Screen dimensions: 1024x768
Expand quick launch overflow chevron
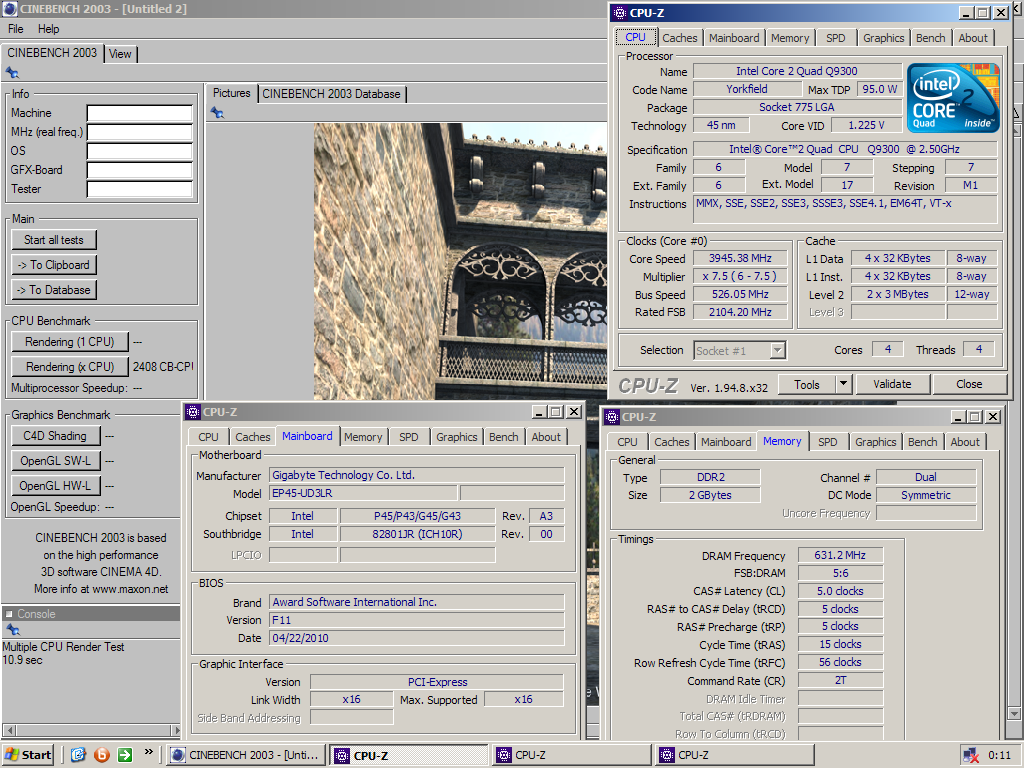pyautogui.click(x=149, y=752)
